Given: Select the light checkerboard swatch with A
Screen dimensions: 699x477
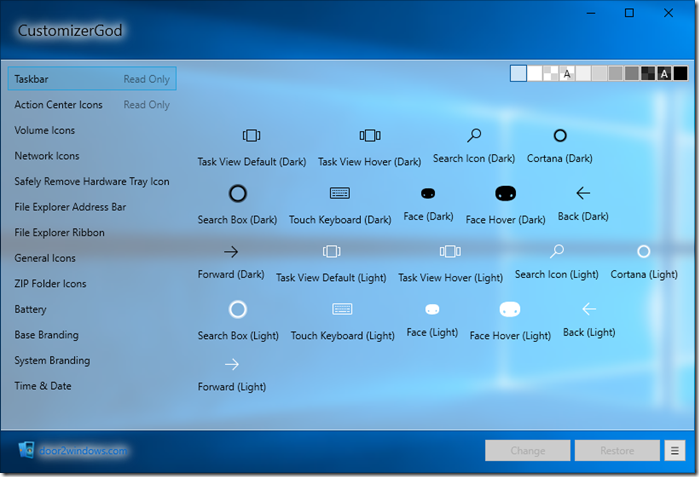Looking at the screenshot, I should click(567, 73).
